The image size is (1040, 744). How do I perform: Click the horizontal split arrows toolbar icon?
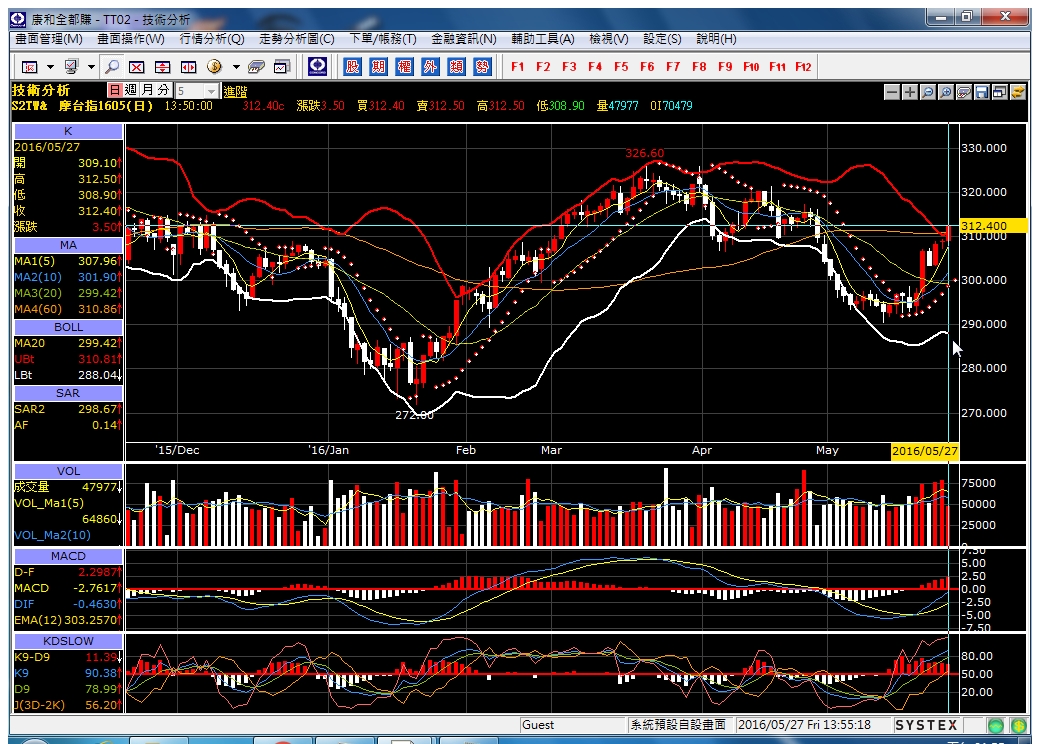click(188, 67)
